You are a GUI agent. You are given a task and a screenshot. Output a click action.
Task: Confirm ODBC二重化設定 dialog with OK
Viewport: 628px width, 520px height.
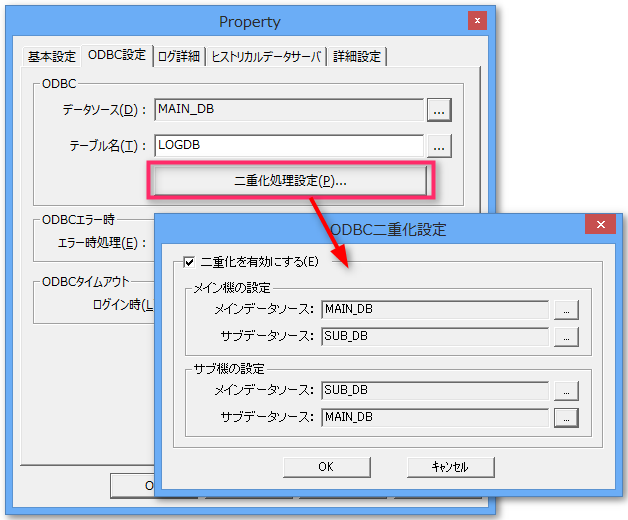(325, 466)
